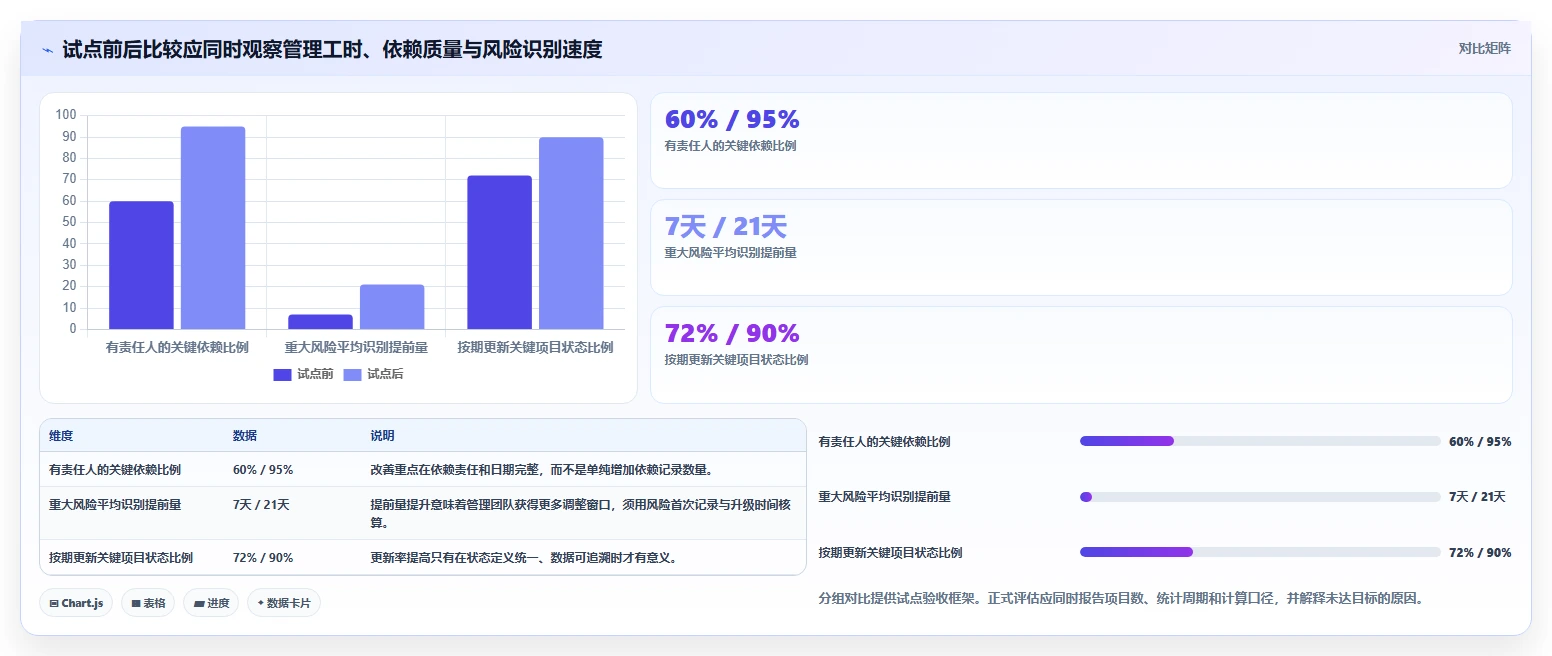The height and width of the screenshot is (656, 1552).
Task: Click table cell 有责任人的关键依赖比例
Action: click(115, 469)
